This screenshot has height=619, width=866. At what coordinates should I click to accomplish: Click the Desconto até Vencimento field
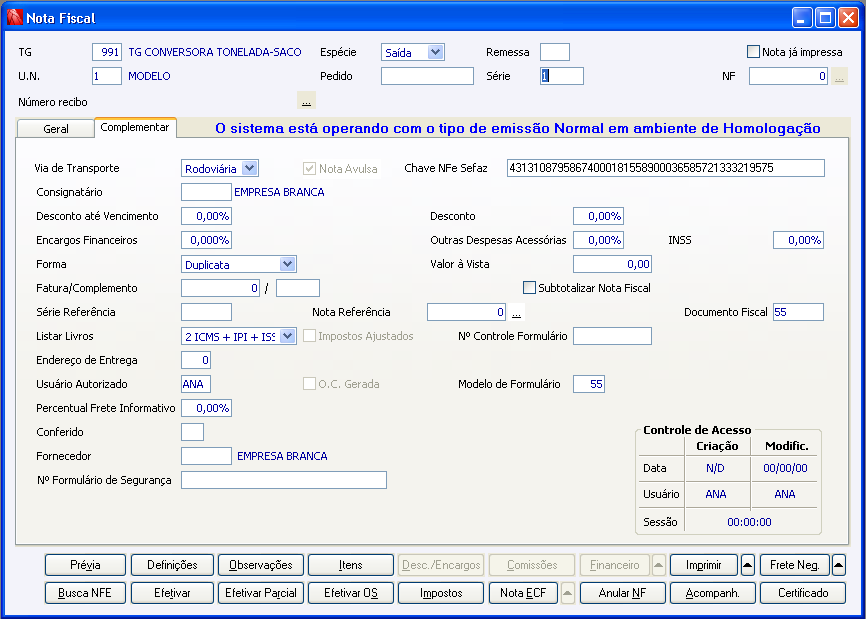pos(206,216)
